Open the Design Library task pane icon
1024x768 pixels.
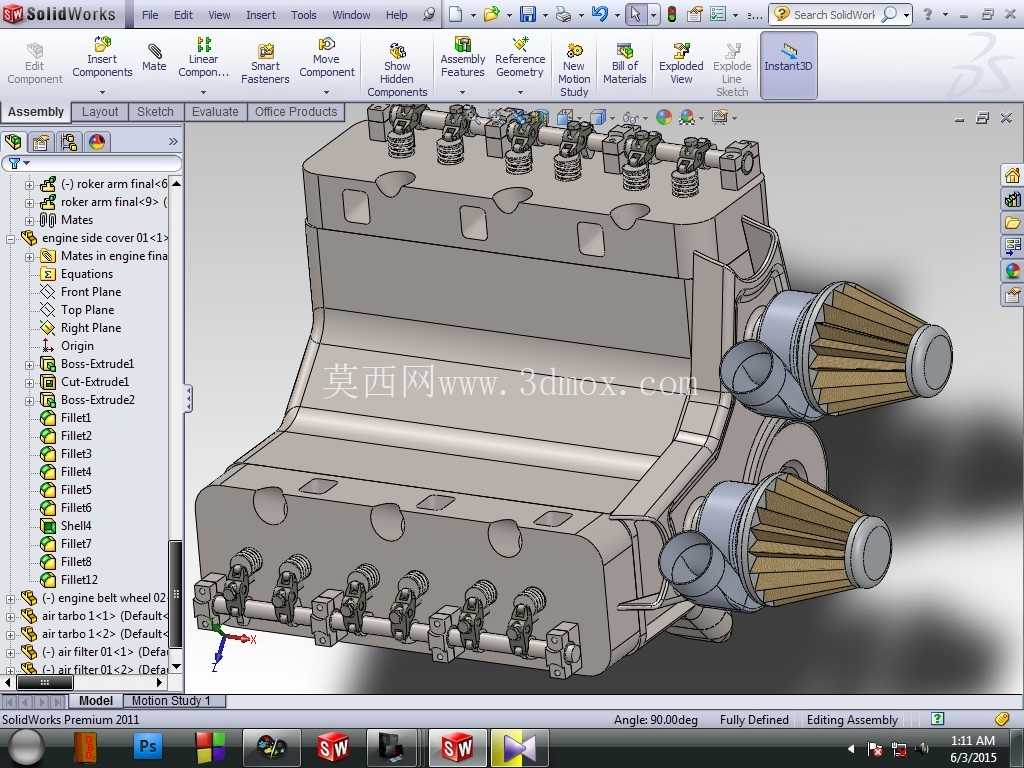[x=1012, y=199]
